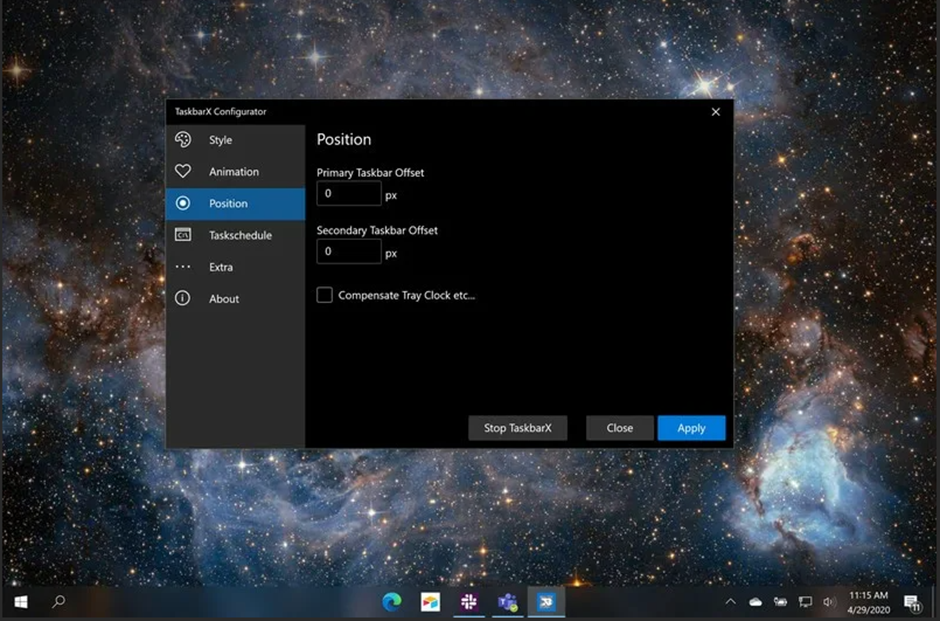Select the Animation heart icon
940x621 pixels.
pyautogui.click(x=183, y=172)
